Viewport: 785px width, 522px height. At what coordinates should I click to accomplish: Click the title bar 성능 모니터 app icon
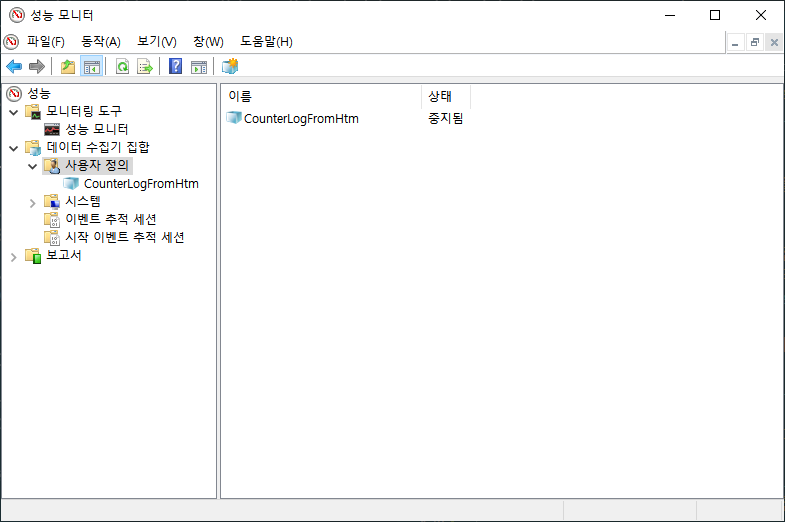[17, 15]
